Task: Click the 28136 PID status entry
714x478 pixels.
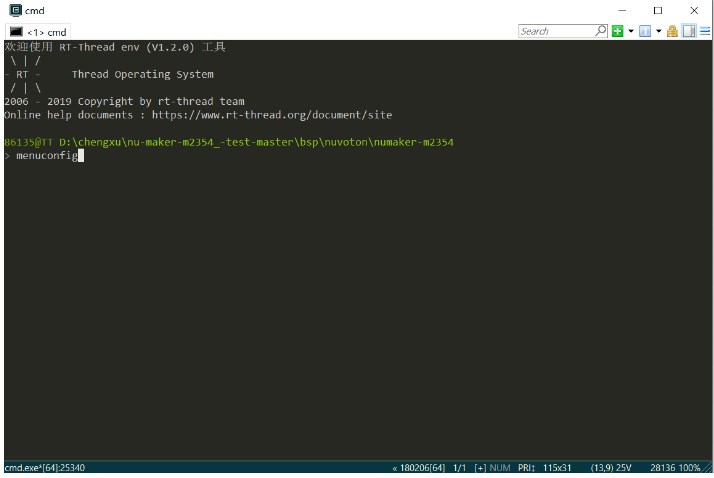Action: click(663, 468)
